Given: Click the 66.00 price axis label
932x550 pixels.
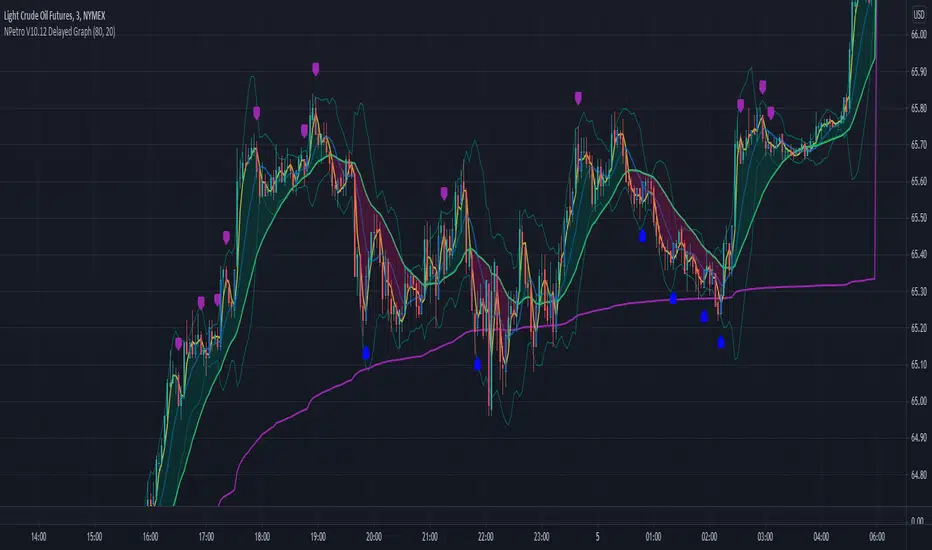Looking at the screenshot, I should [918, 35].
